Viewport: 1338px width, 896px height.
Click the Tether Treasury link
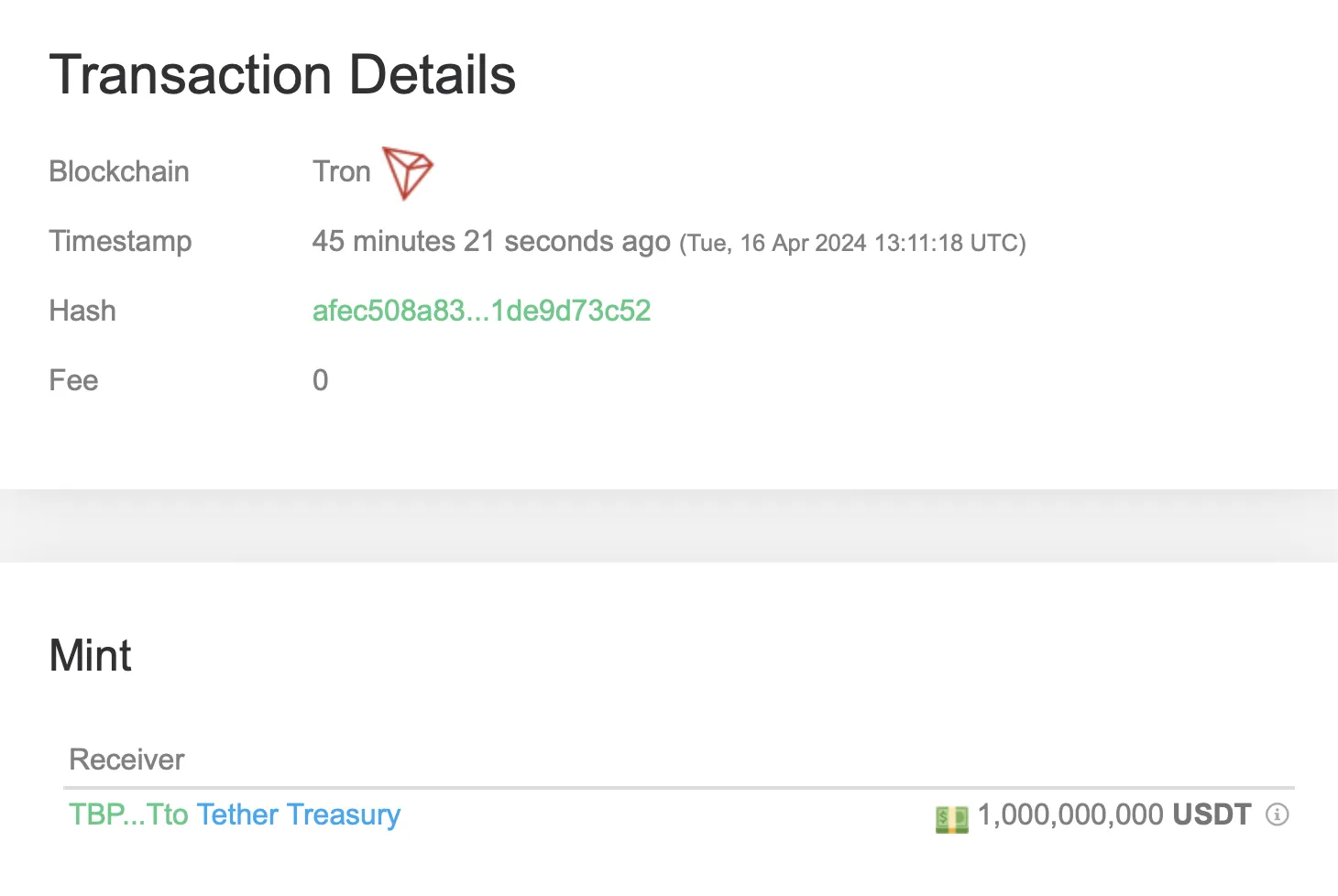299,814
